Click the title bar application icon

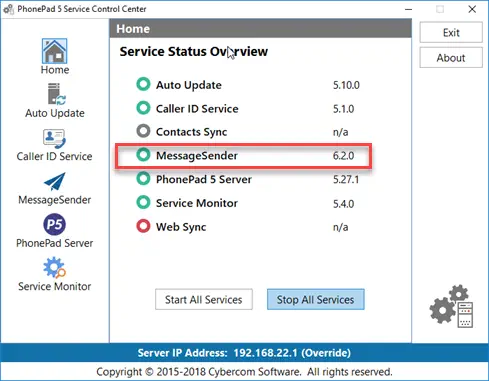click(x=8, y=9)
